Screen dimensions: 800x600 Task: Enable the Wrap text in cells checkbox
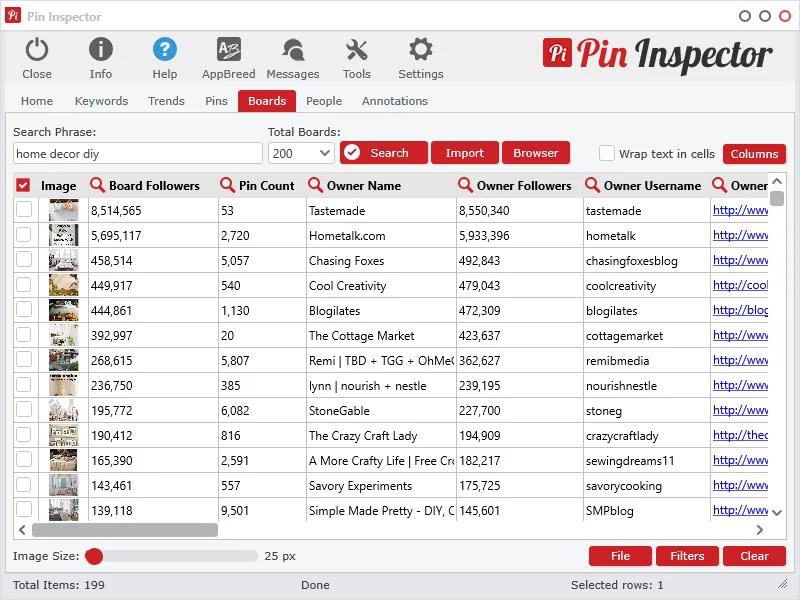click(x=607, y=154)
